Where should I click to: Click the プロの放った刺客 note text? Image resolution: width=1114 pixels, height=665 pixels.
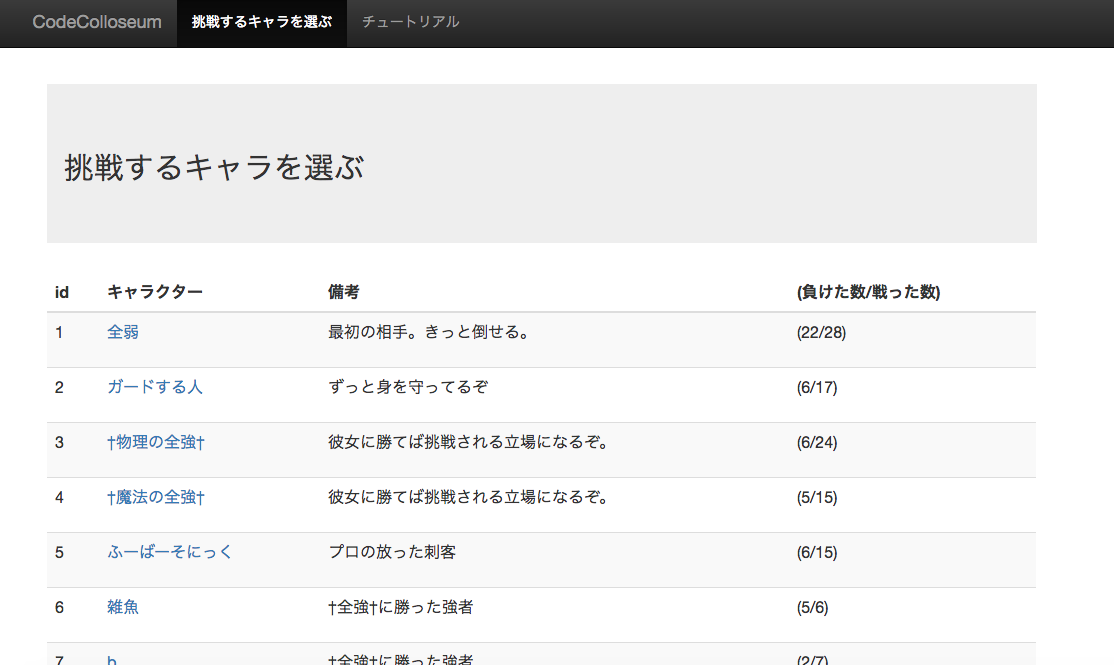point(392,552)
